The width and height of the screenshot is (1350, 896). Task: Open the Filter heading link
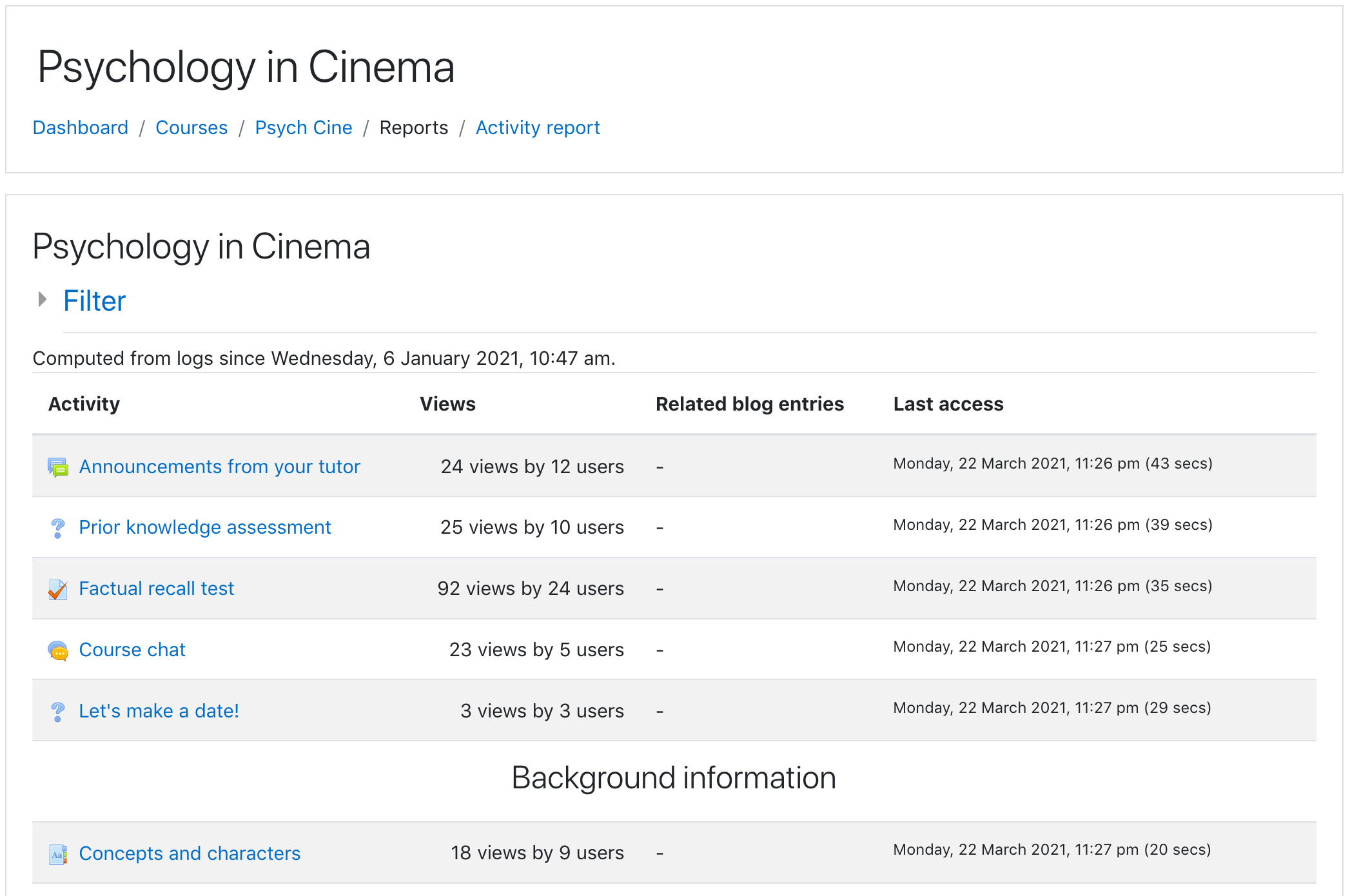tap(94, 301)
